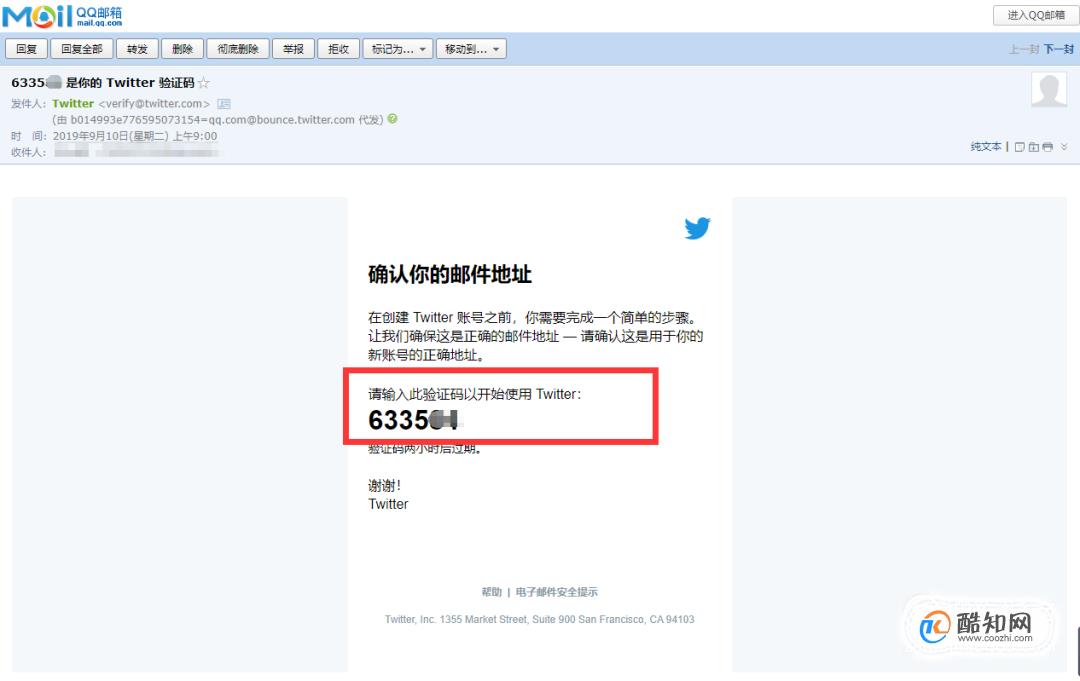Go to next email 下一封
Image resolution: width=1080 pixels, height=681 pixels.
coord(1059,49)
